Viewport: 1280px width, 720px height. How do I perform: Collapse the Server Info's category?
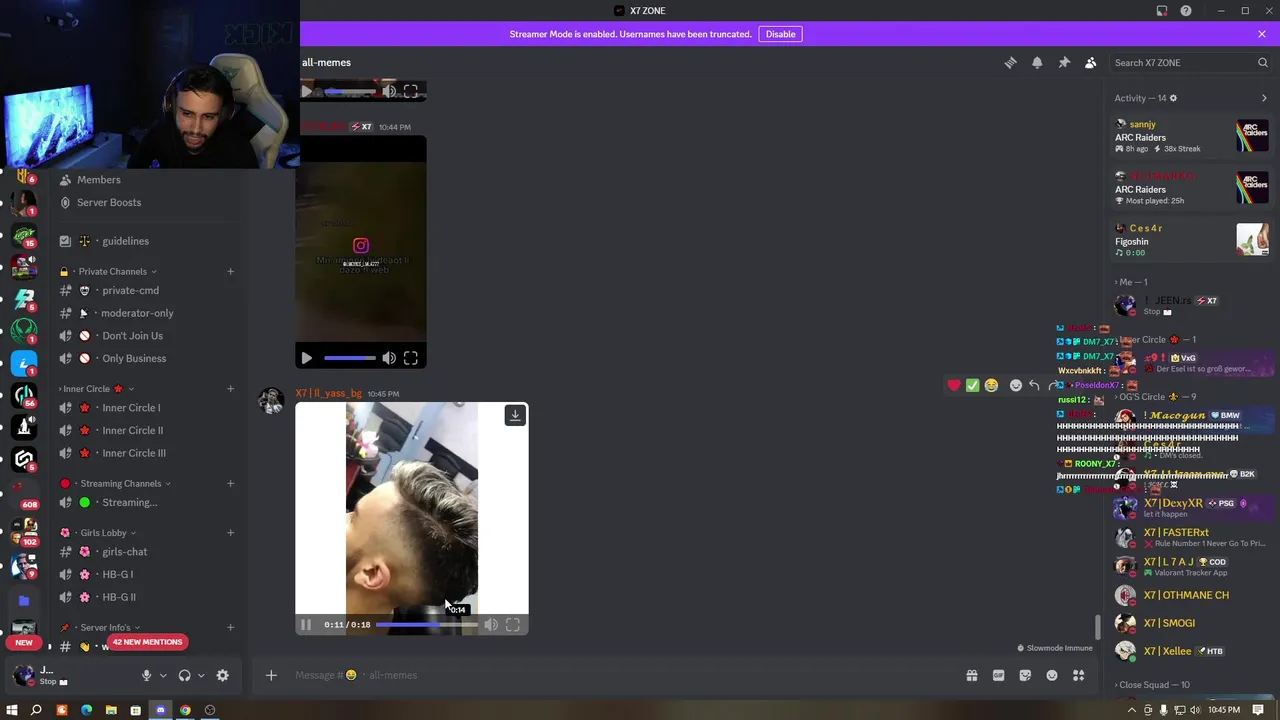coord(105,628)
